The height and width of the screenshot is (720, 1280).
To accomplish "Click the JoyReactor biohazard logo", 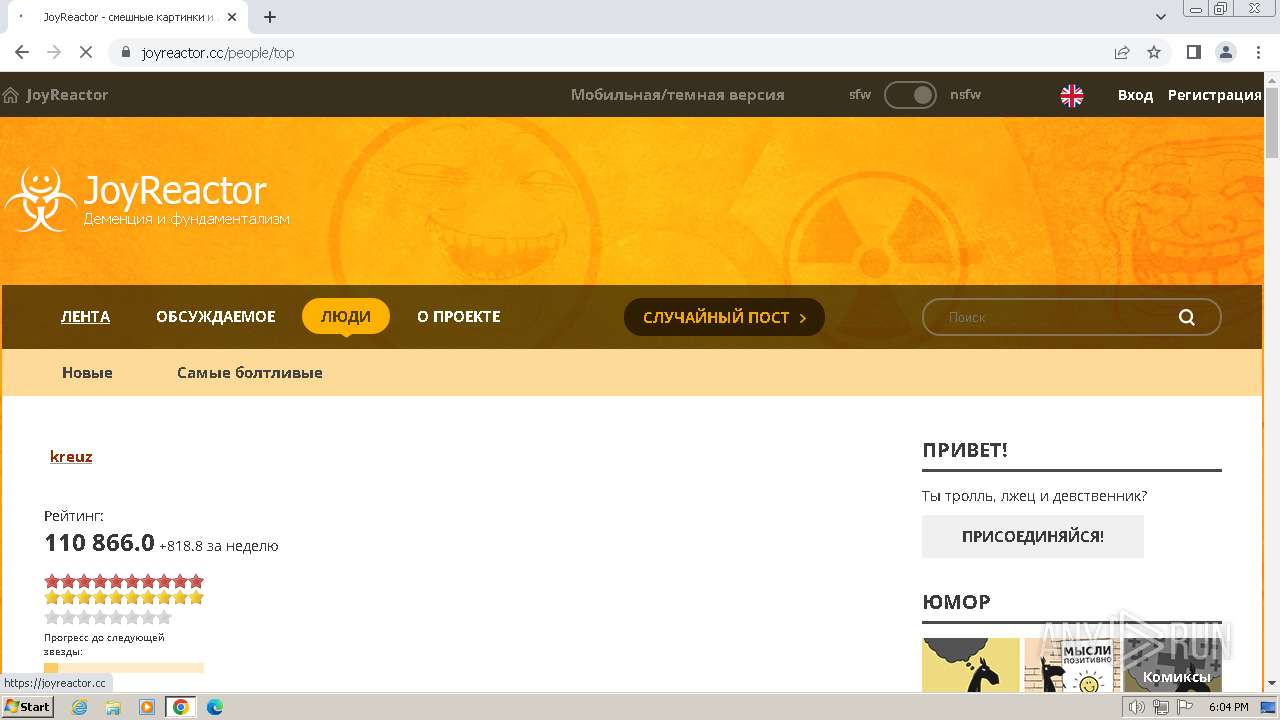I will pos(40,198).
